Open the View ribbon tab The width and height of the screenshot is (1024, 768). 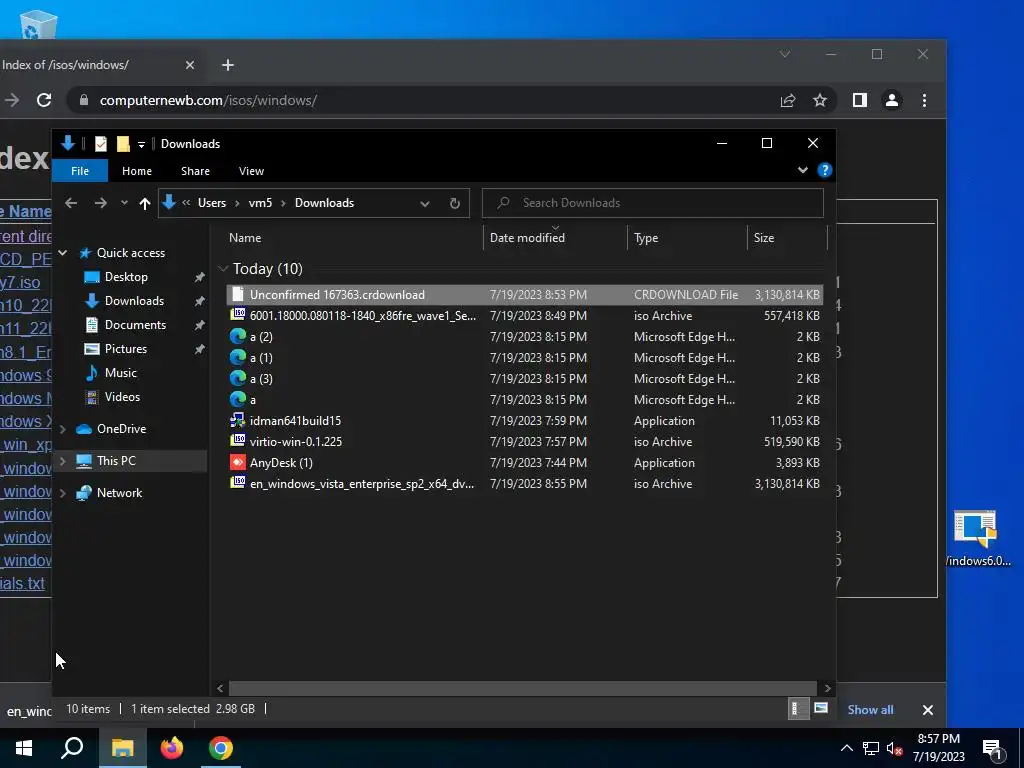coord(251,171)
